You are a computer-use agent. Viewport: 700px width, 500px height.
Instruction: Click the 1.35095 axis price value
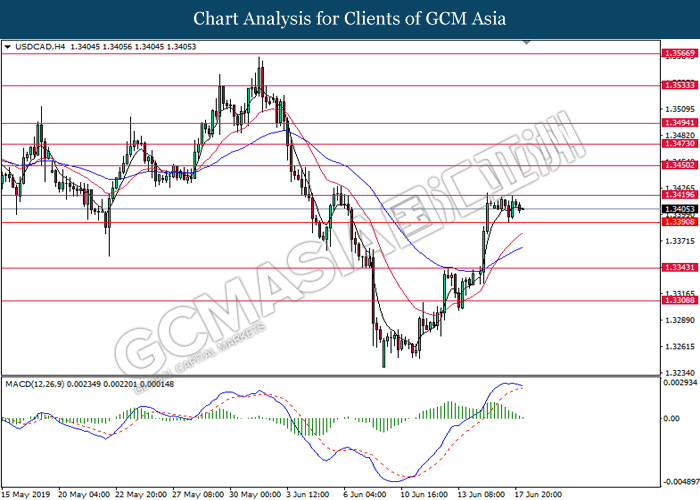pyautogui.click(x=679, y=109)
